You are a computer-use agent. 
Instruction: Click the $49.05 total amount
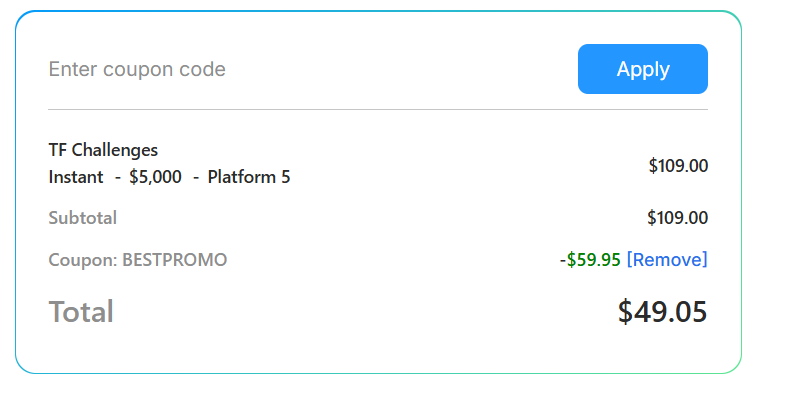click(663, 312)
